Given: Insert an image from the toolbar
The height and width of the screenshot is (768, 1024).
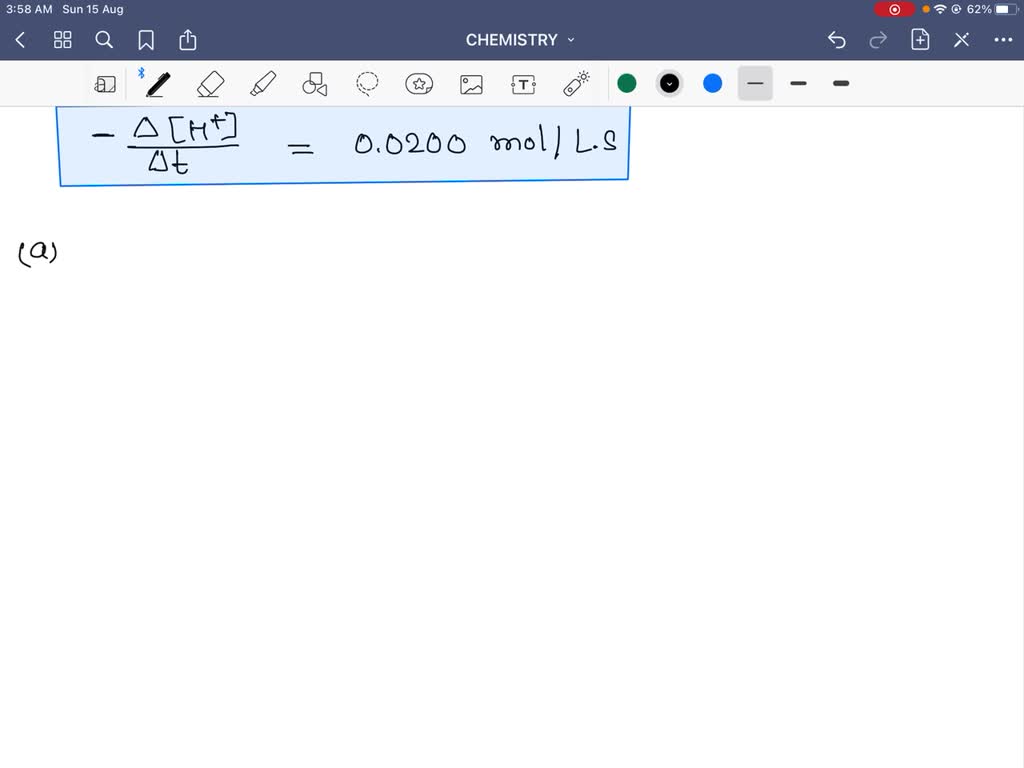Looking at the screenshot, I should tap(471, 84).
